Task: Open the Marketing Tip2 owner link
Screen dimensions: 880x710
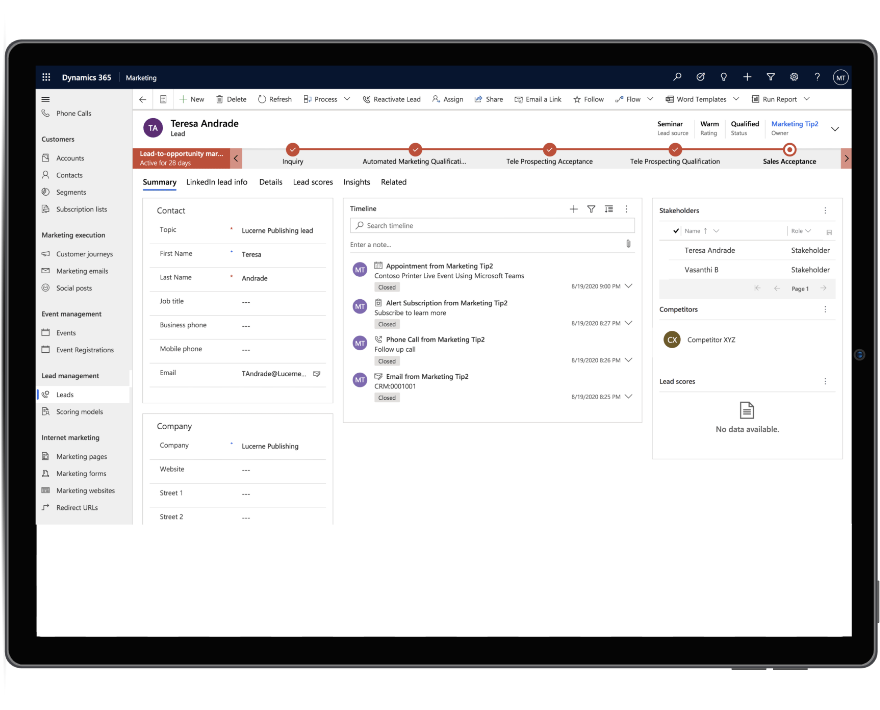Action: 795,123
